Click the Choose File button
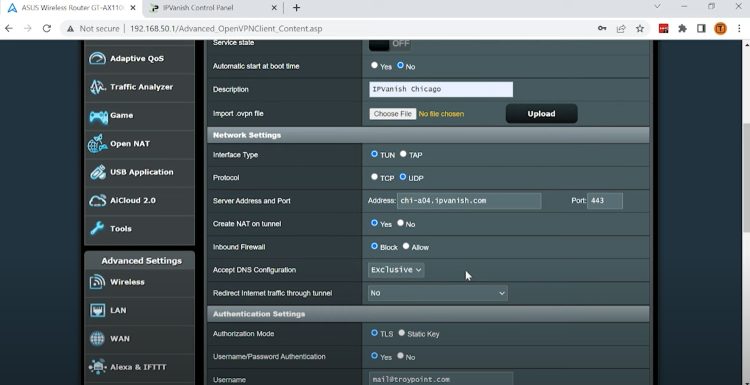 click(393, 114)
